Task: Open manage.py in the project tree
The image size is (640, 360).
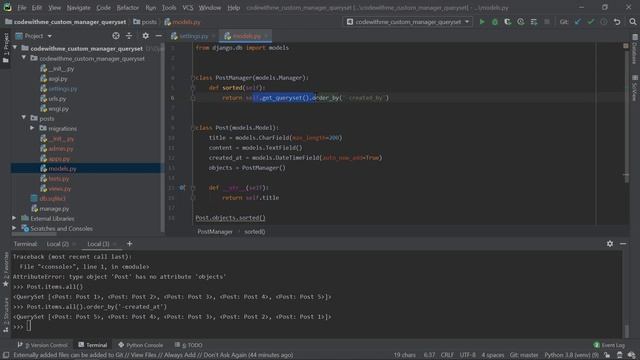Action: pyautogui.click(x=53, y=209)
